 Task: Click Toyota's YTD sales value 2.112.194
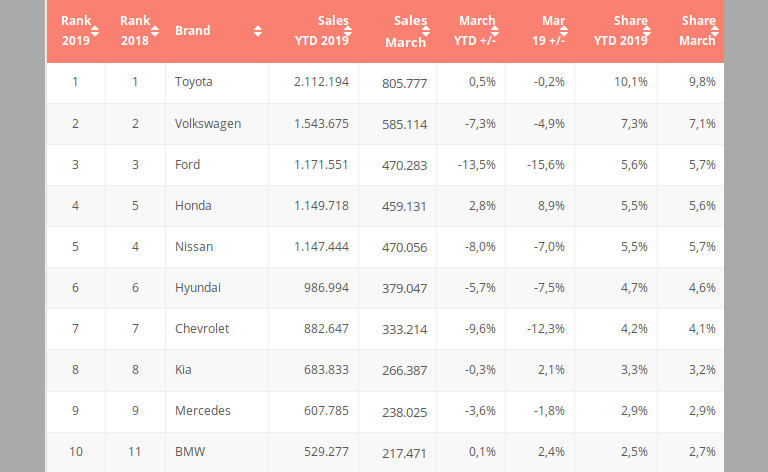coord(315,82)
